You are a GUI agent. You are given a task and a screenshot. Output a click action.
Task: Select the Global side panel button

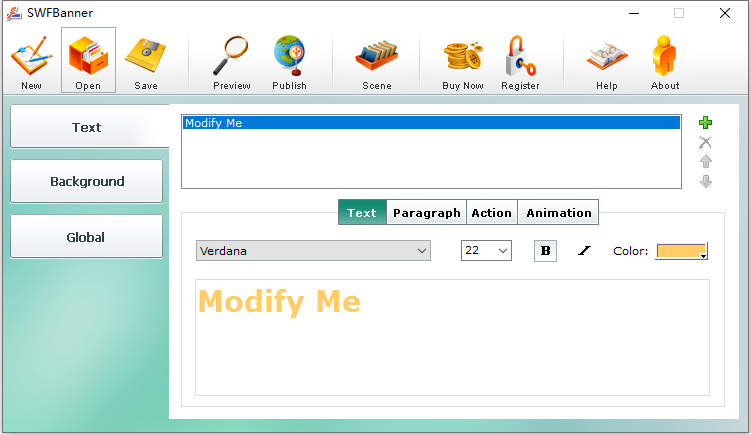pyautogui.click(x=87, y=237)
